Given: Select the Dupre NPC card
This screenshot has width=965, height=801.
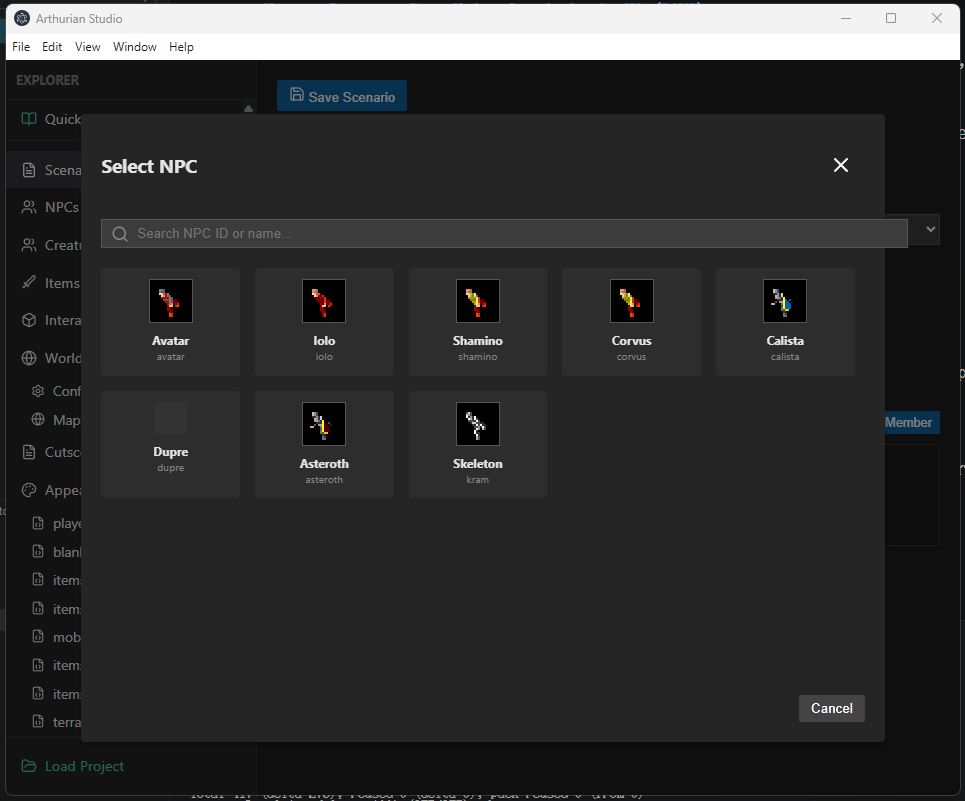Looking at the screenshot, I should pyautogui.click(x=170, y=444).
